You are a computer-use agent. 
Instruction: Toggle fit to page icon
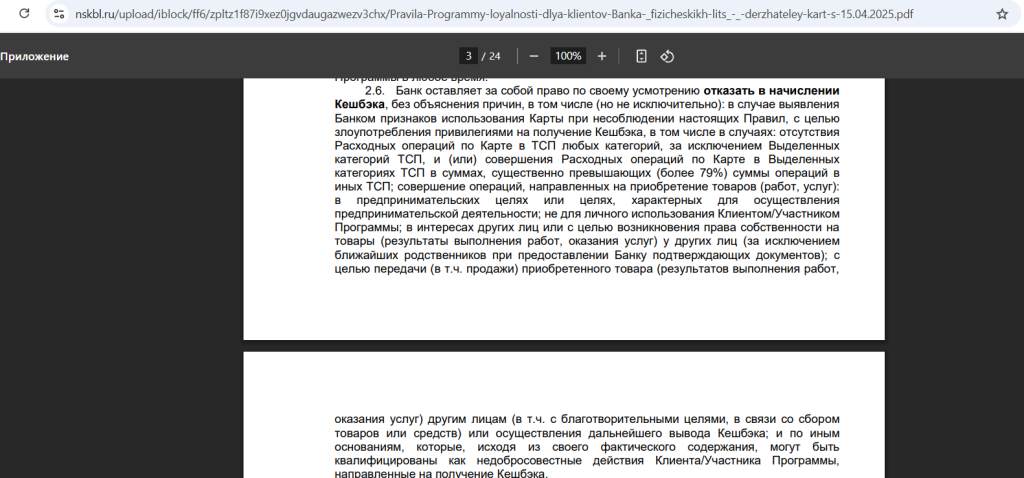click(642, 56)
